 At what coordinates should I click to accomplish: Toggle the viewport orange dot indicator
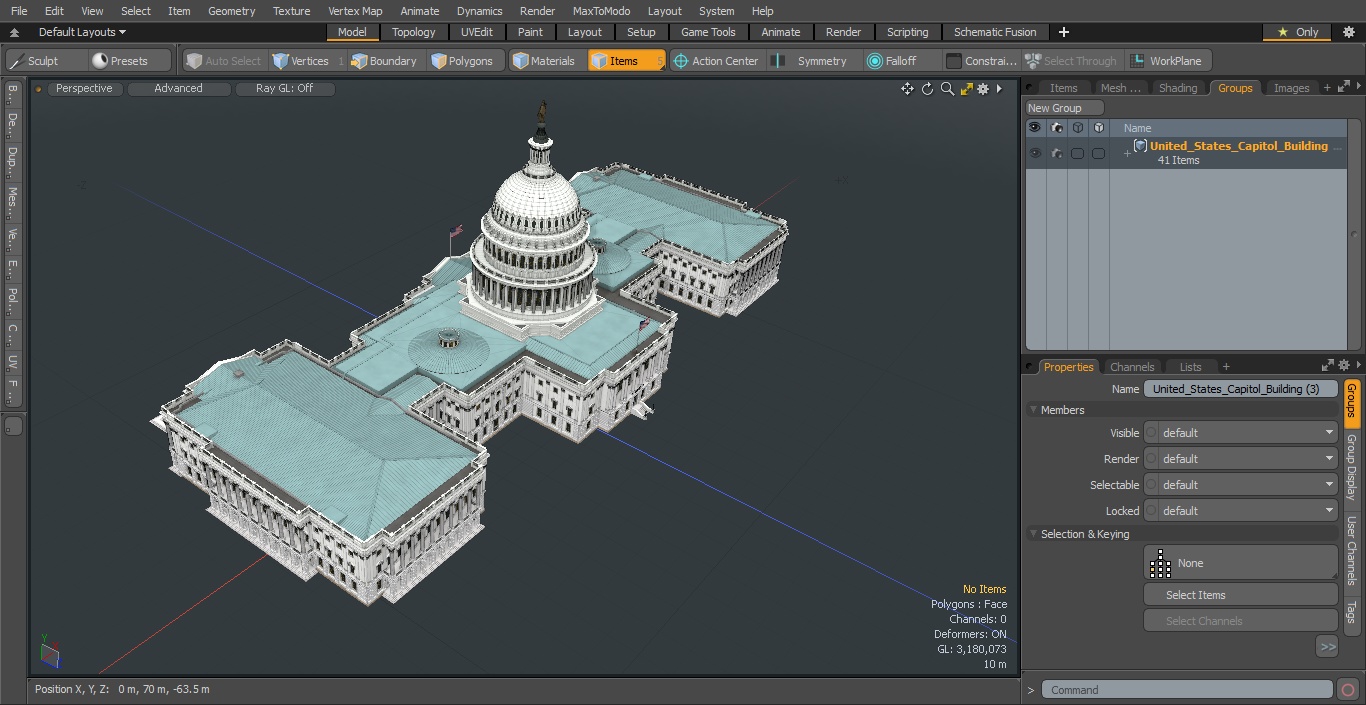[38, 89]
